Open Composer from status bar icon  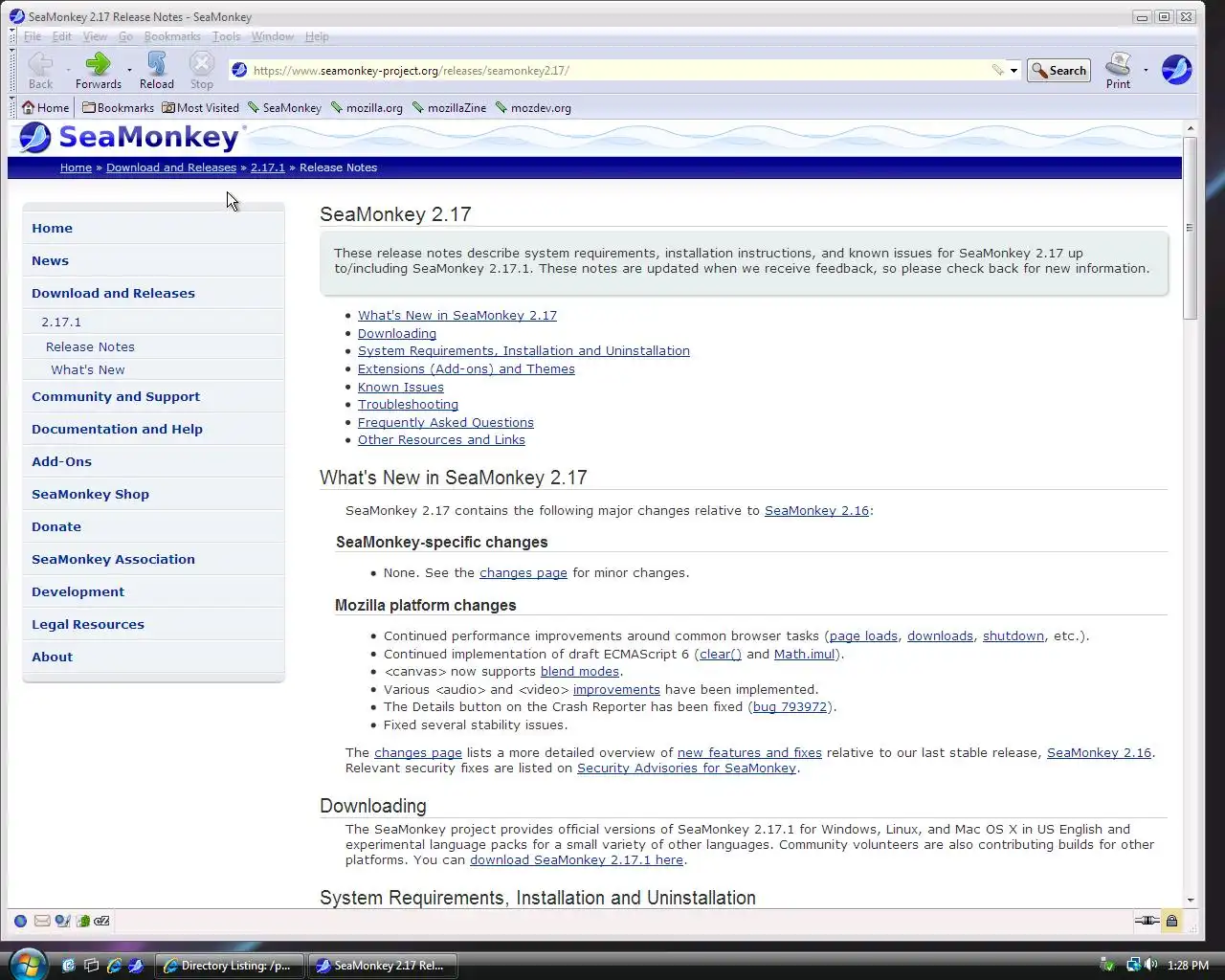point(62,921)
